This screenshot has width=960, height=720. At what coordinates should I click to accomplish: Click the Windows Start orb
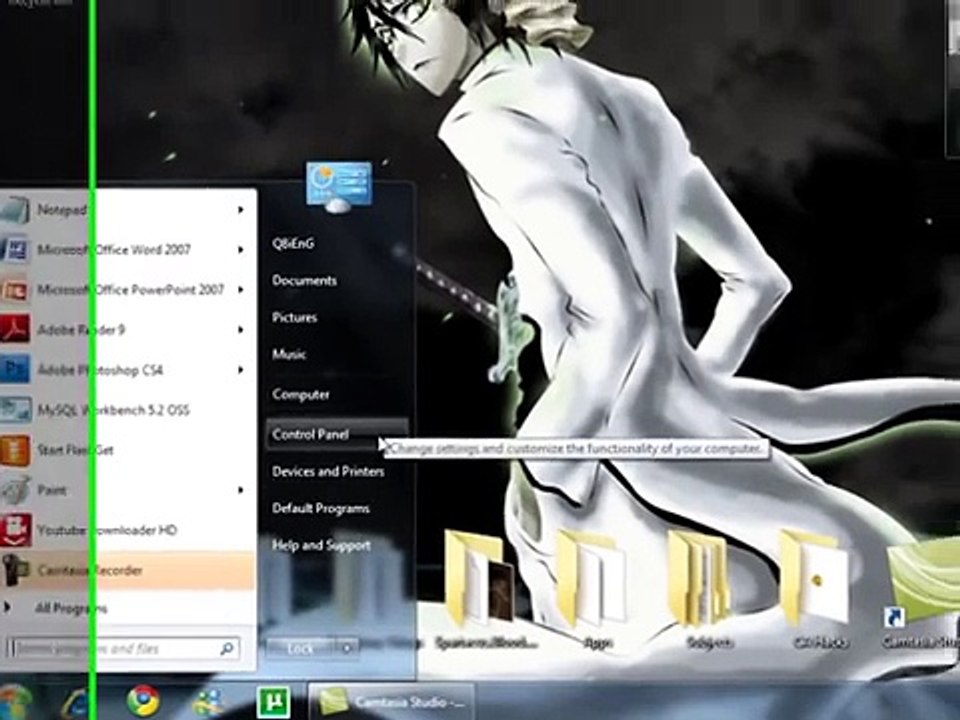click(x=15, y=702)
